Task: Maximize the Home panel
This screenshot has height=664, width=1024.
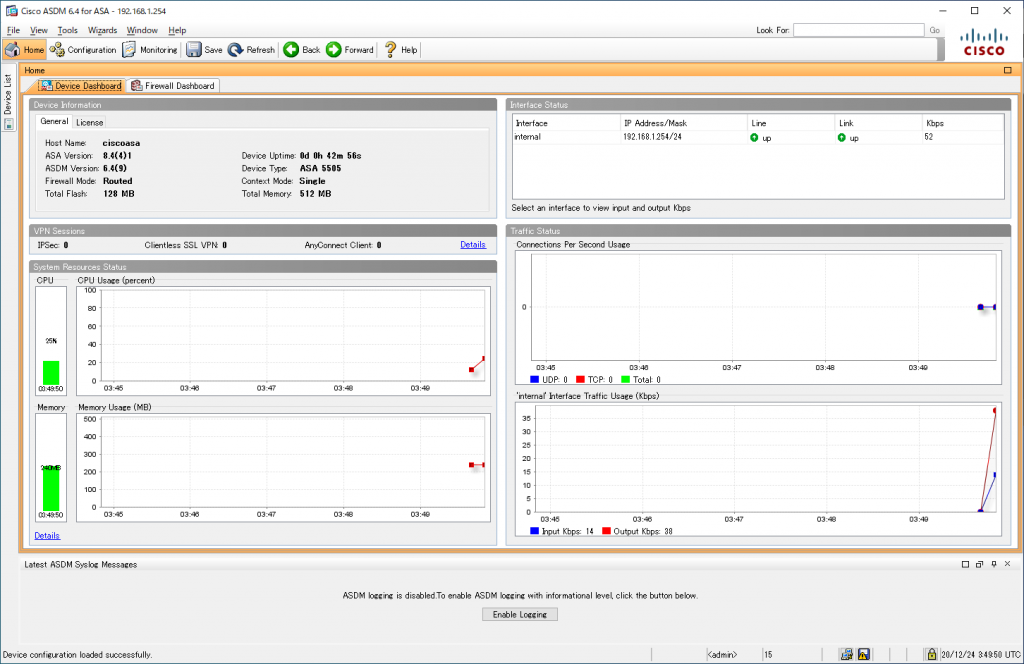Action: click(1008, 70)
